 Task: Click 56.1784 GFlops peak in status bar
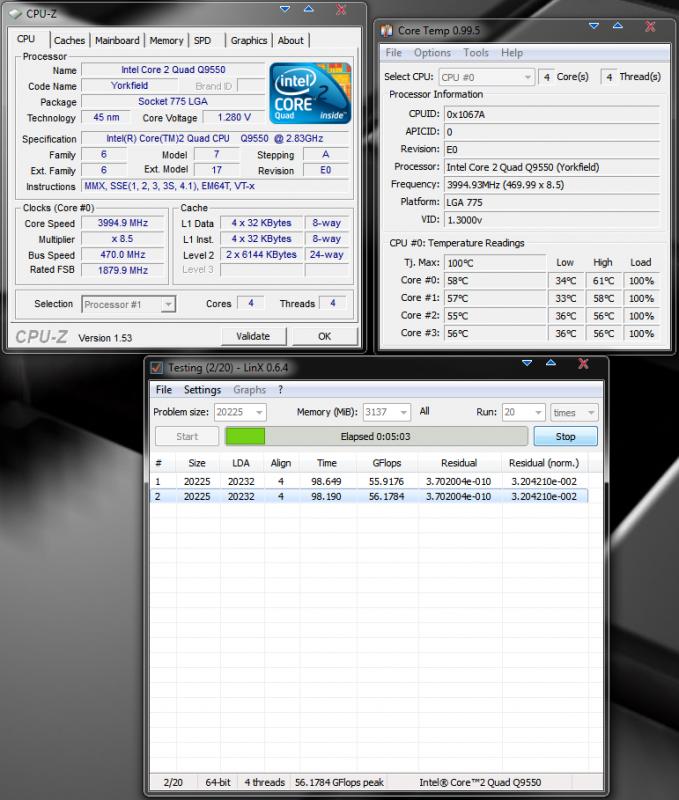339,782
